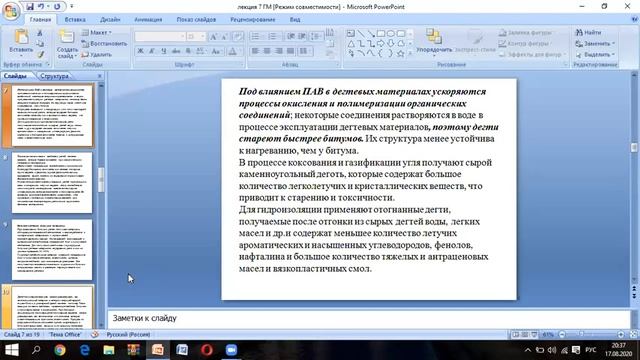The image size is (640, 360).
Task: Click the zoom-out minus button
Action: [562, 334]
